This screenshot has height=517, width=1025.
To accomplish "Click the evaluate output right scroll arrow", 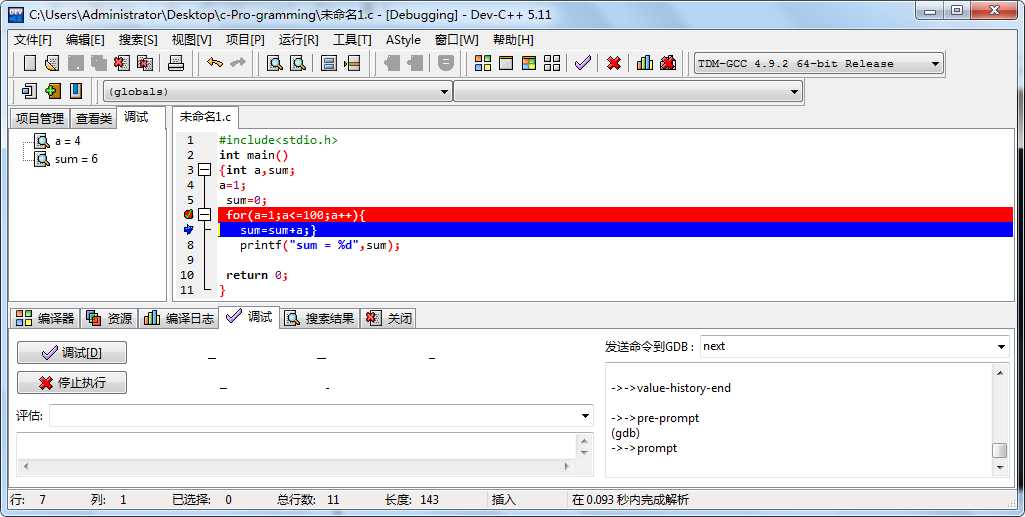I will click(566, 466).
